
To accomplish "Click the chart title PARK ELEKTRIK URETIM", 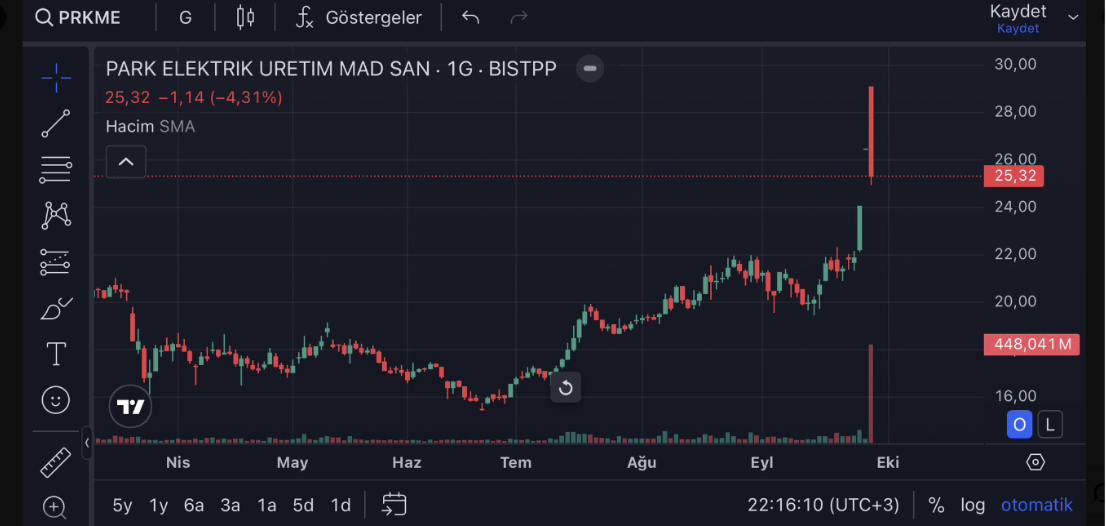I will 331,68.
